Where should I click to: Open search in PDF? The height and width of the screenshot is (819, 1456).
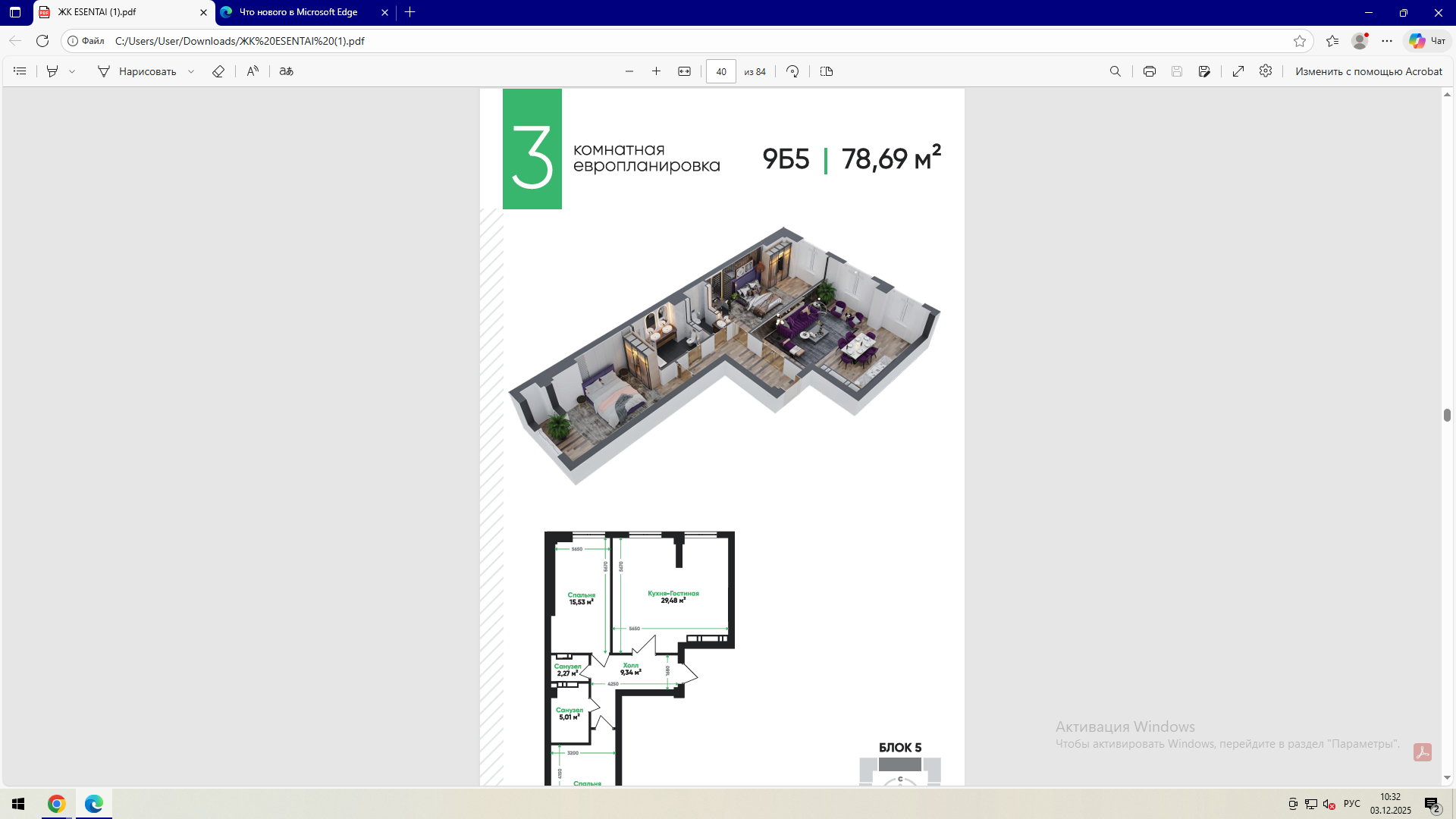pos(1115,71)
